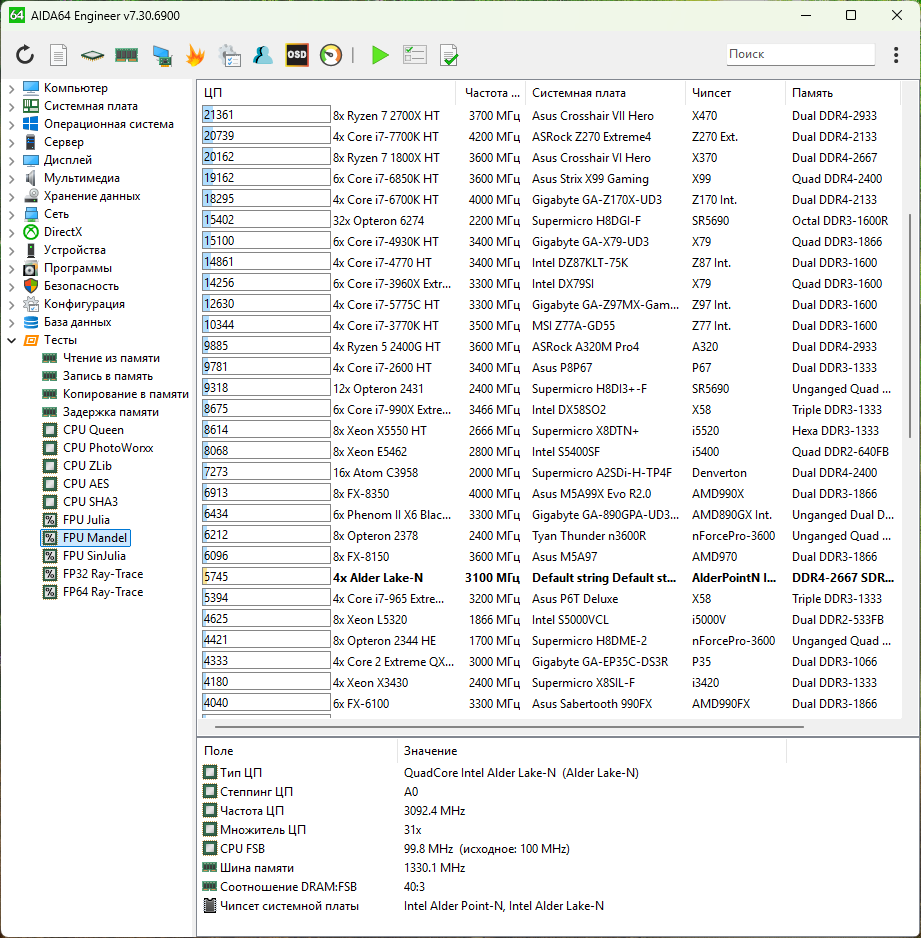Image resolution: width=921 pixels, height=938 pixels.
Task: Open the Report document icon in toolbar
Action: [x=59, y=55]
